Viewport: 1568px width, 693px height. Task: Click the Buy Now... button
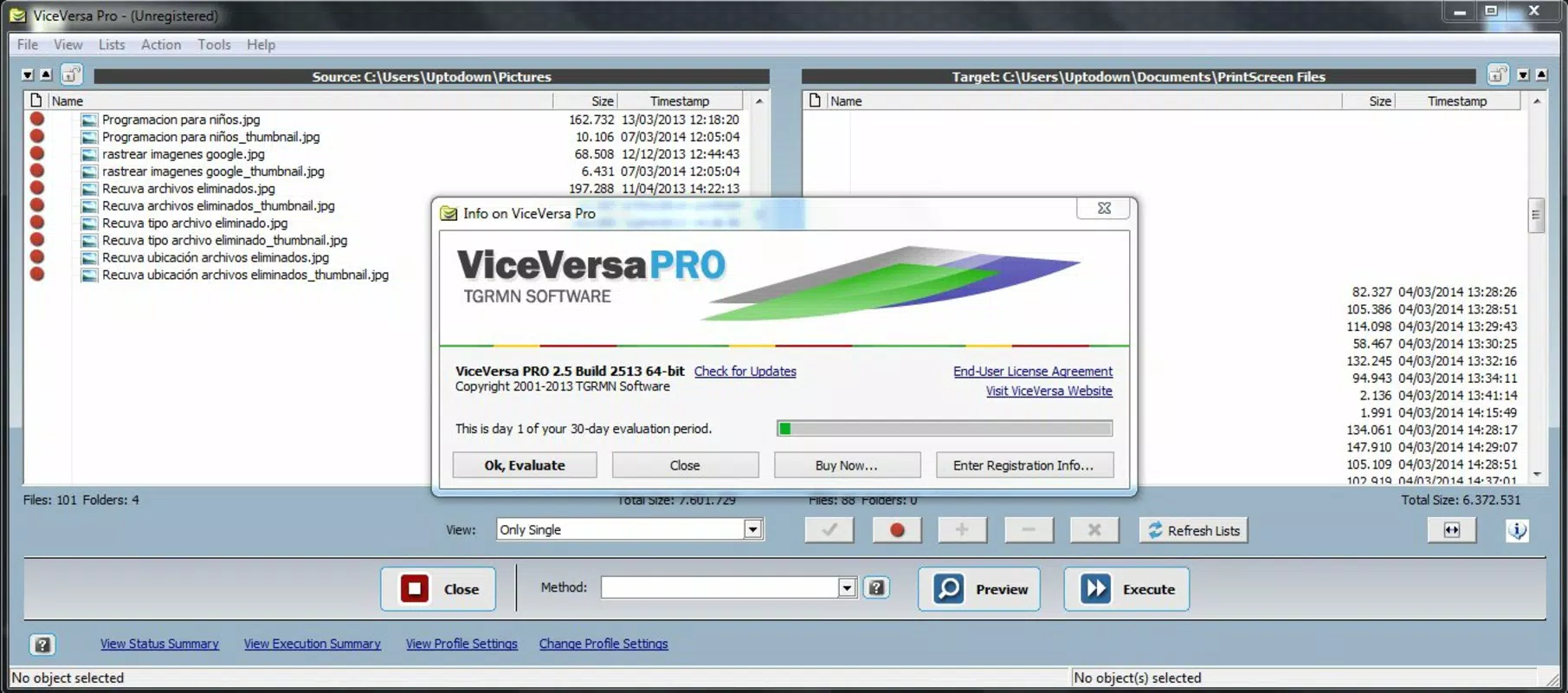[847, 465]
